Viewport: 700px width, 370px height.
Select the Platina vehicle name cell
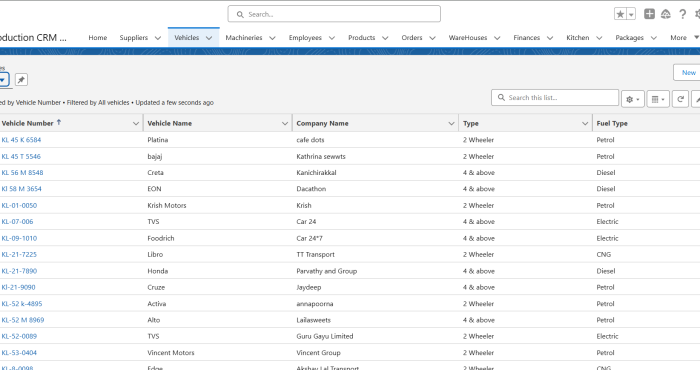click(x=158, y=140)
